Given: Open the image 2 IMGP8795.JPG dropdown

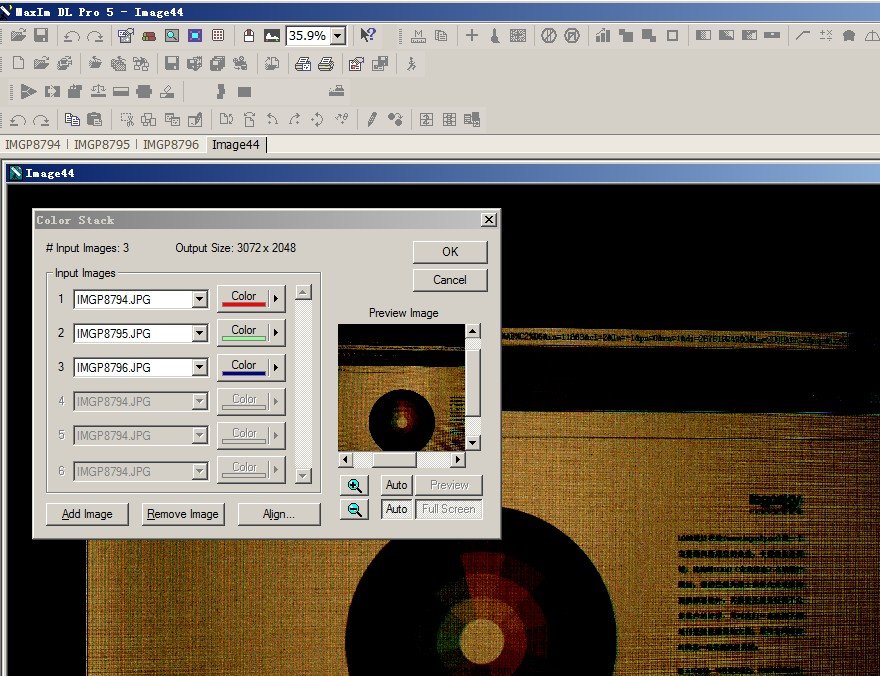Looking at the screenshot, I should pos(199,333).
